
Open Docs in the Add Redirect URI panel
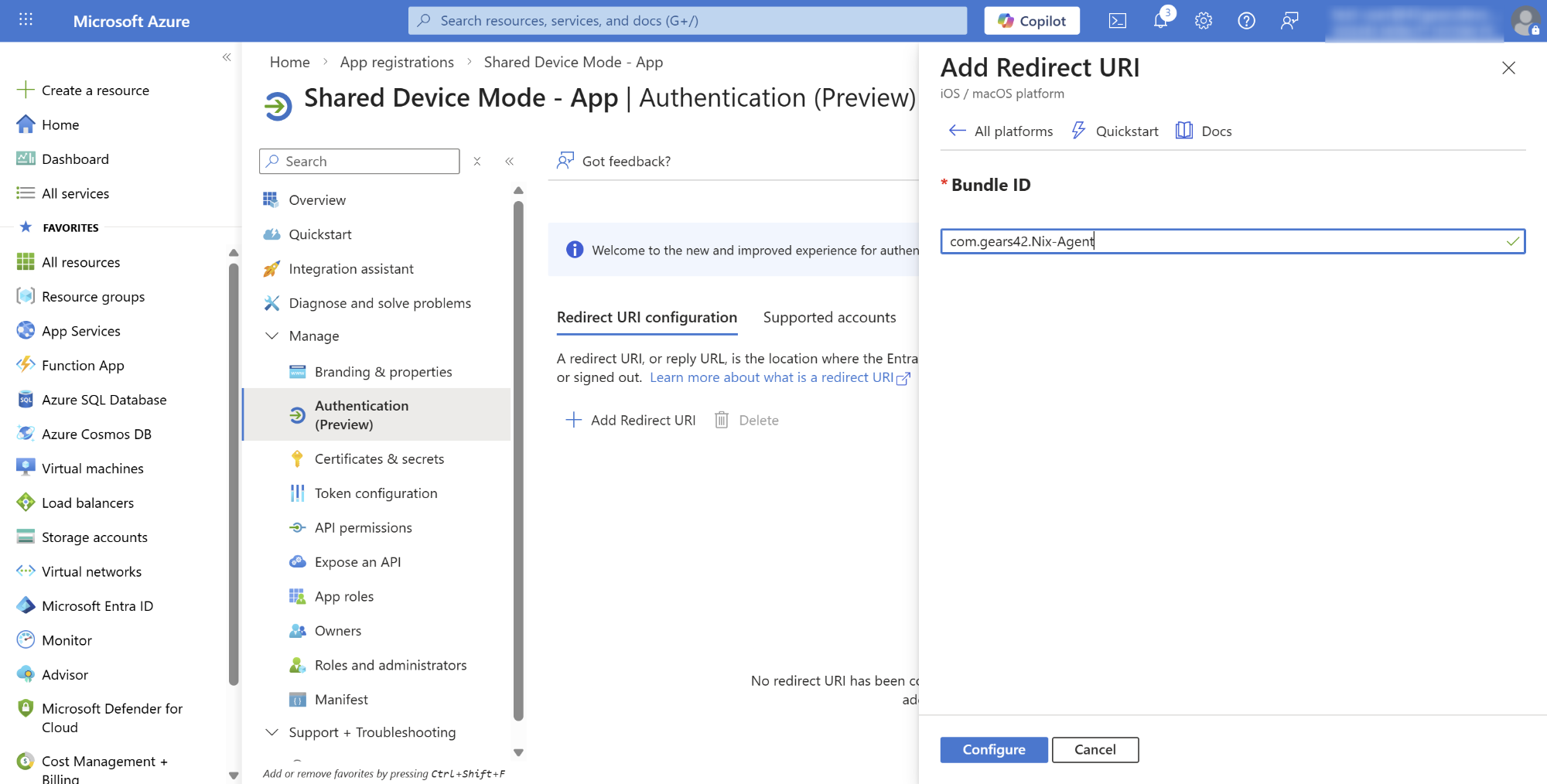click(1204, 131)
